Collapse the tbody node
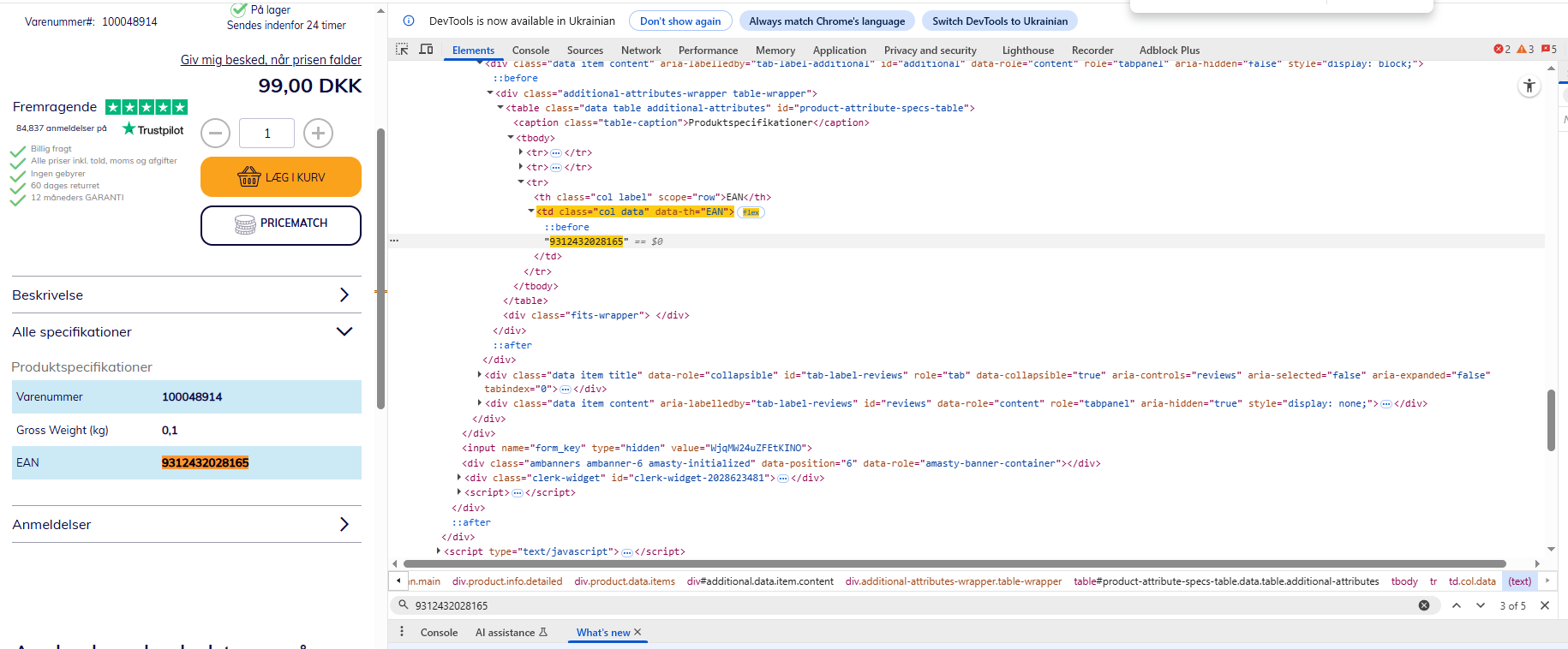This screenshot has width=1568, height=649. tap(511, 138)
